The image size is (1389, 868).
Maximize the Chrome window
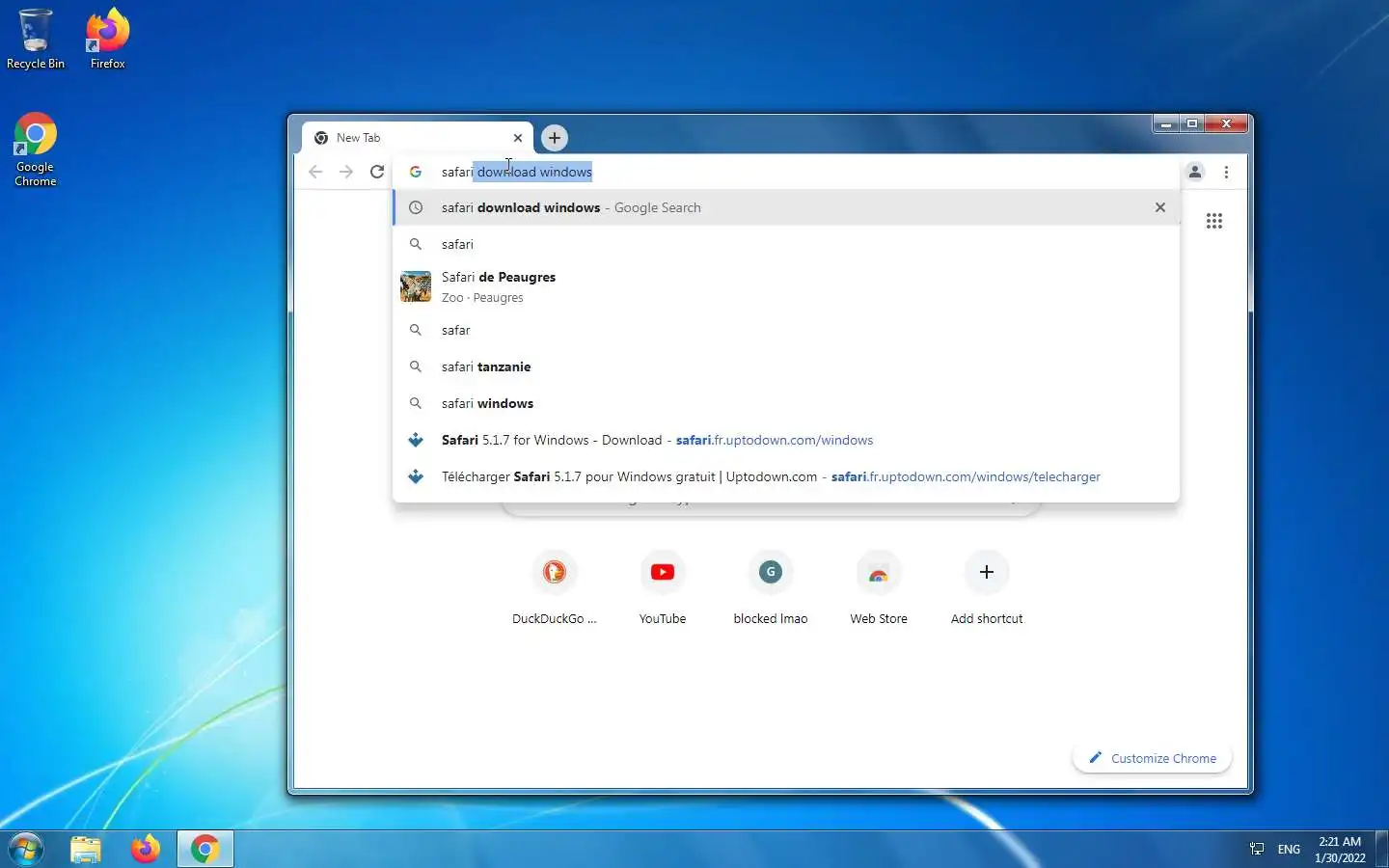pyautogui.click(x=1192, y=123)
